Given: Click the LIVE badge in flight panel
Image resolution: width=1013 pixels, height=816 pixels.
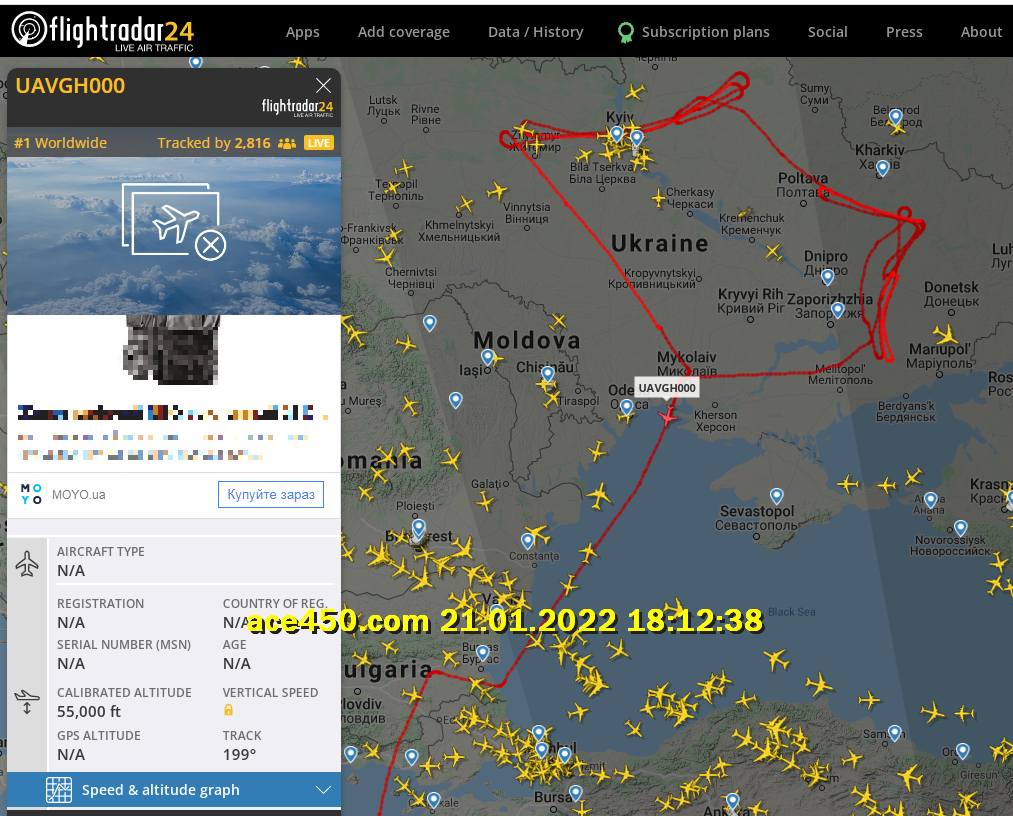Looking at the screenshot, I should 319,143.
